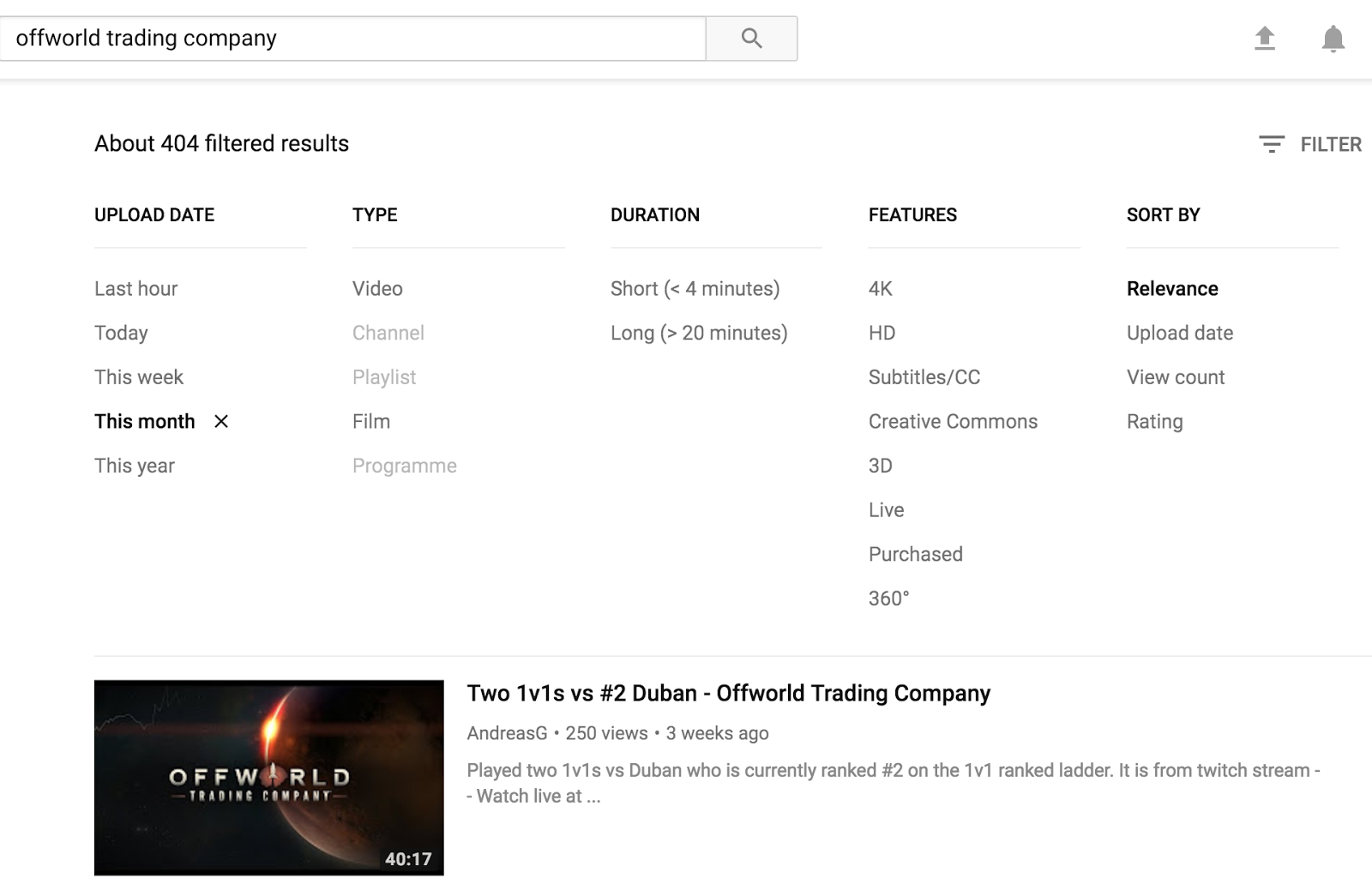Select the Film type filter
The width and height of the screenshot is (1372, 891).
(x=371, y=421)
